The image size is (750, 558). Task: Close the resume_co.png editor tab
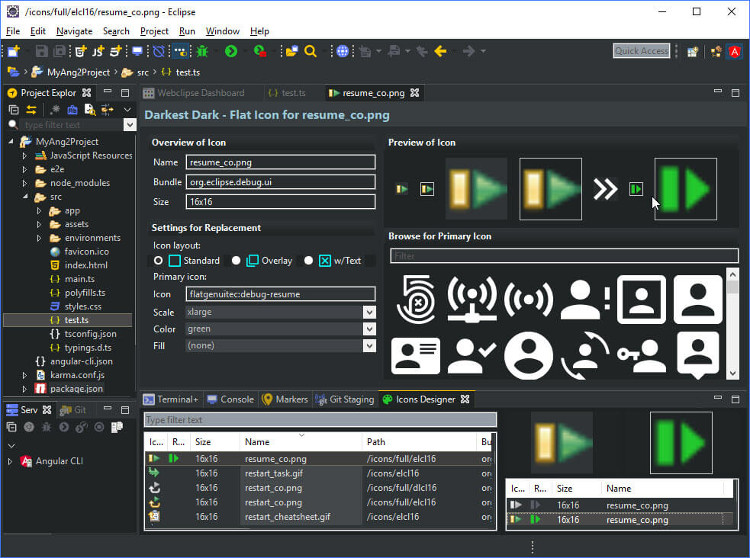(415, 93)
